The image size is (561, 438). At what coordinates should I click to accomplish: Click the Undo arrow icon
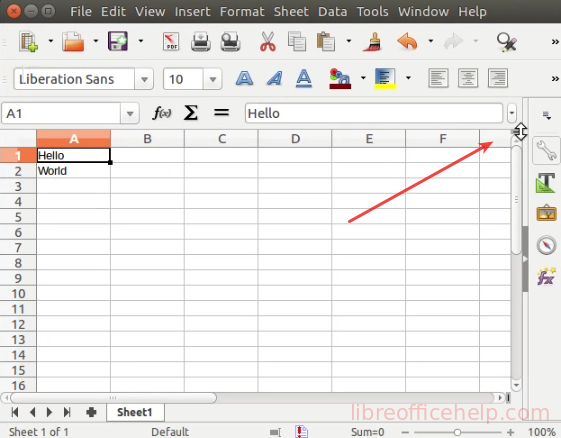[408, 42]
